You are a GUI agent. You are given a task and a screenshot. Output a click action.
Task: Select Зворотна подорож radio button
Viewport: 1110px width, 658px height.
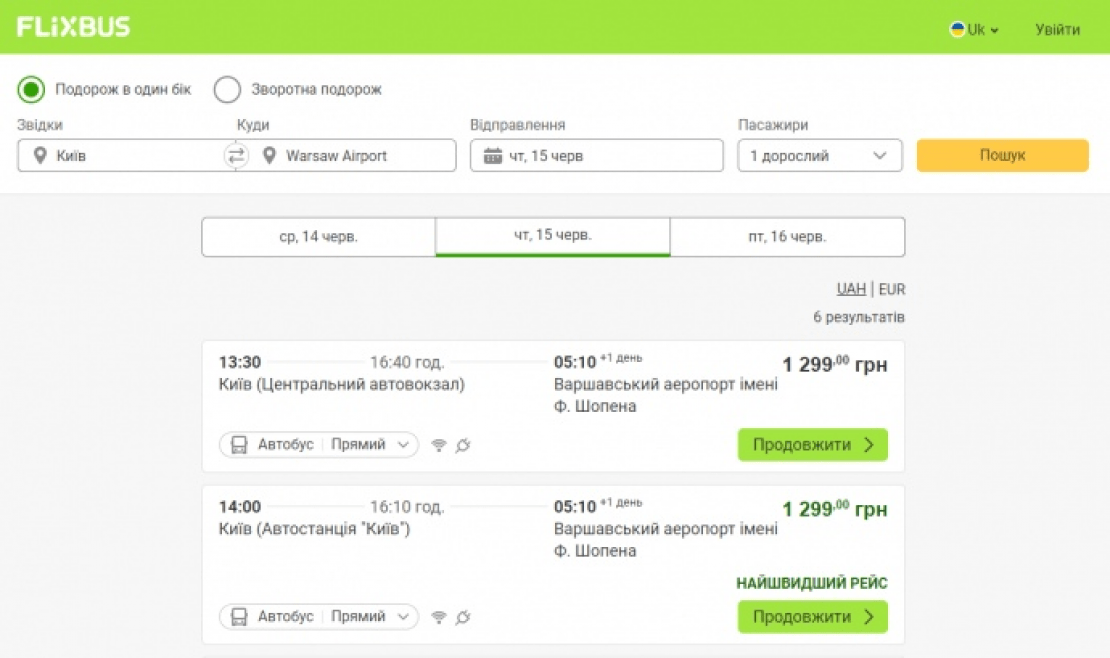227,89
